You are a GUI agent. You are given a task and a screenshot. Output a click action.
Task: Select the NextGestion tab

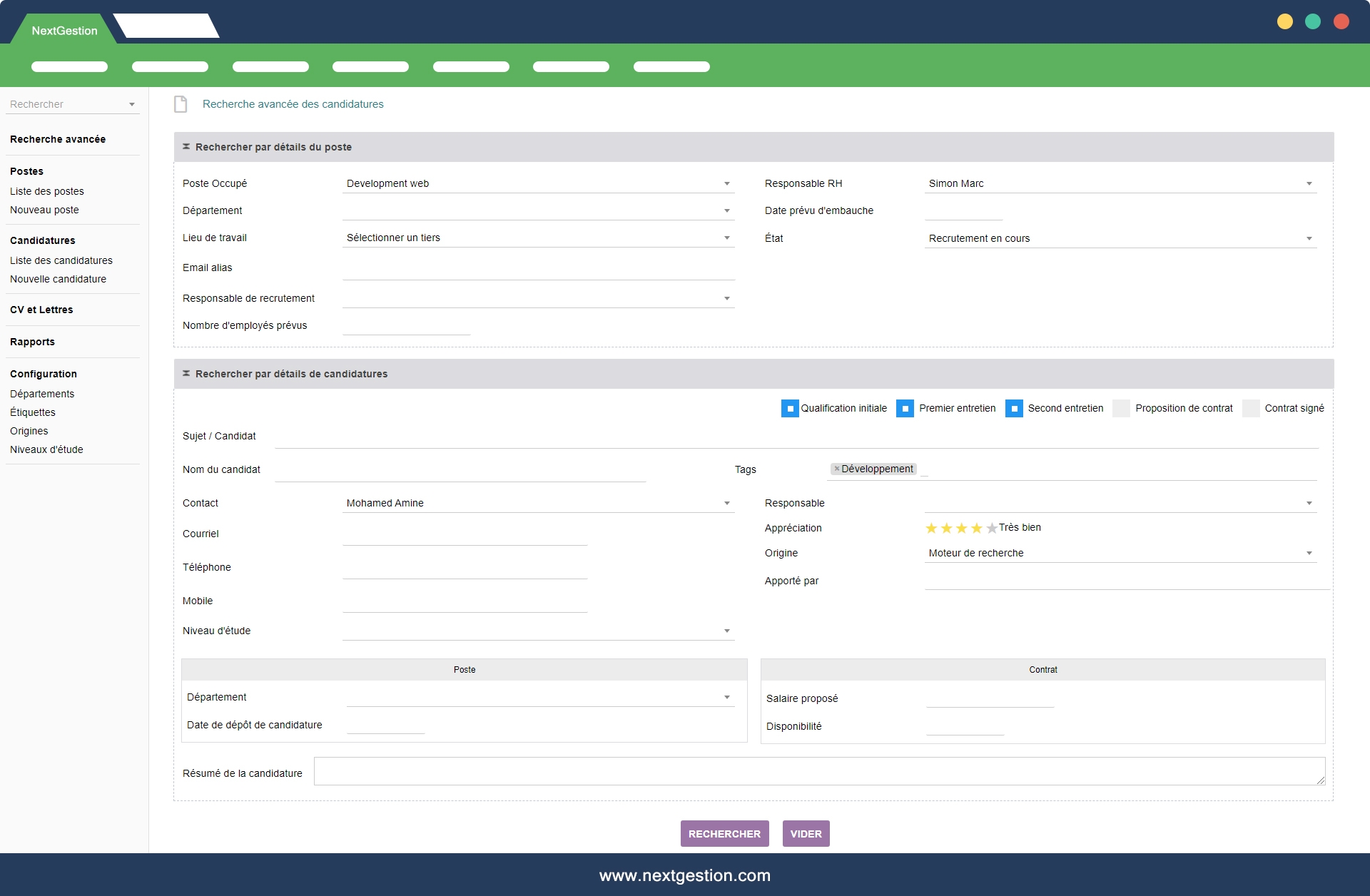pyautogui.click(x=64, y=31)
